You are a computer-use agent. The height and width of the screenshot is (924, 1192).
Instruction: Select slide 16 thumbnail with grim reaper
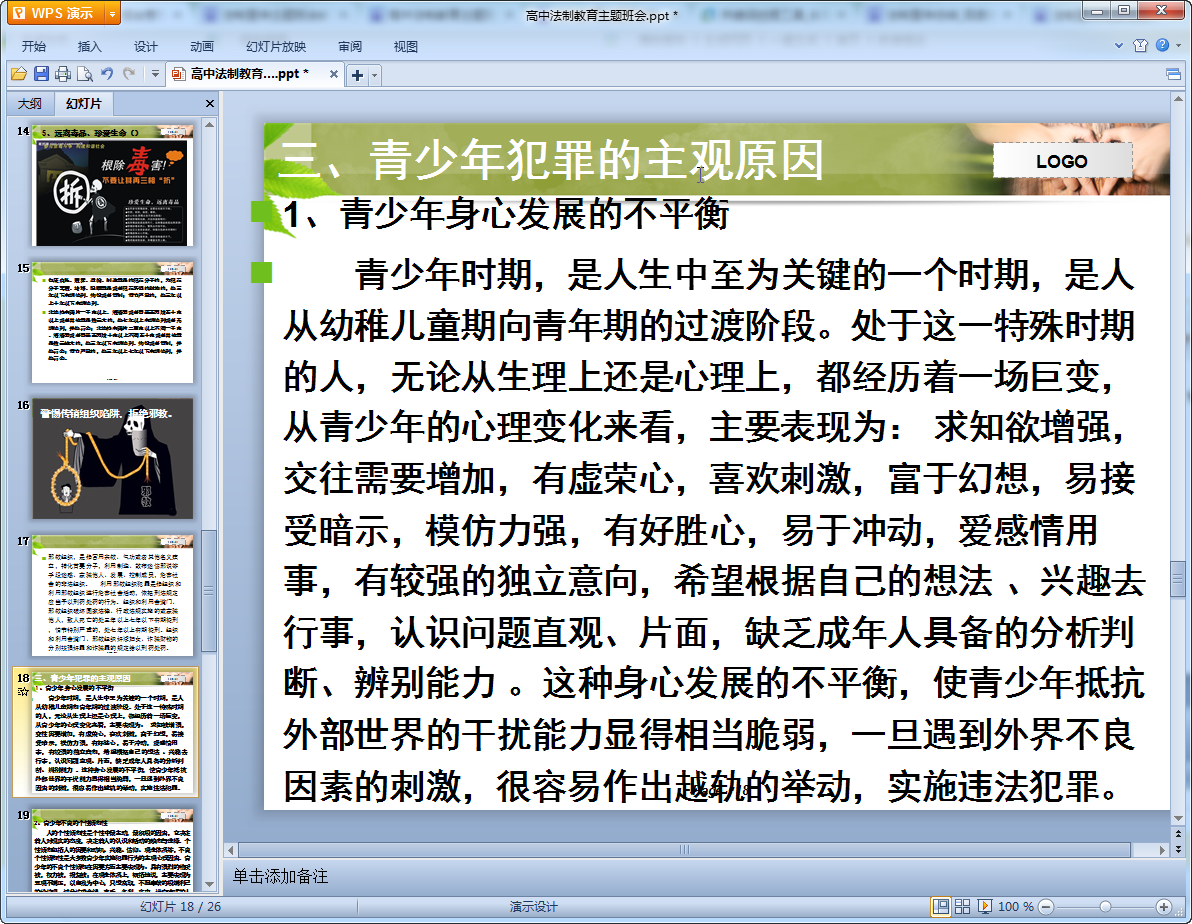tap(113, 459)
